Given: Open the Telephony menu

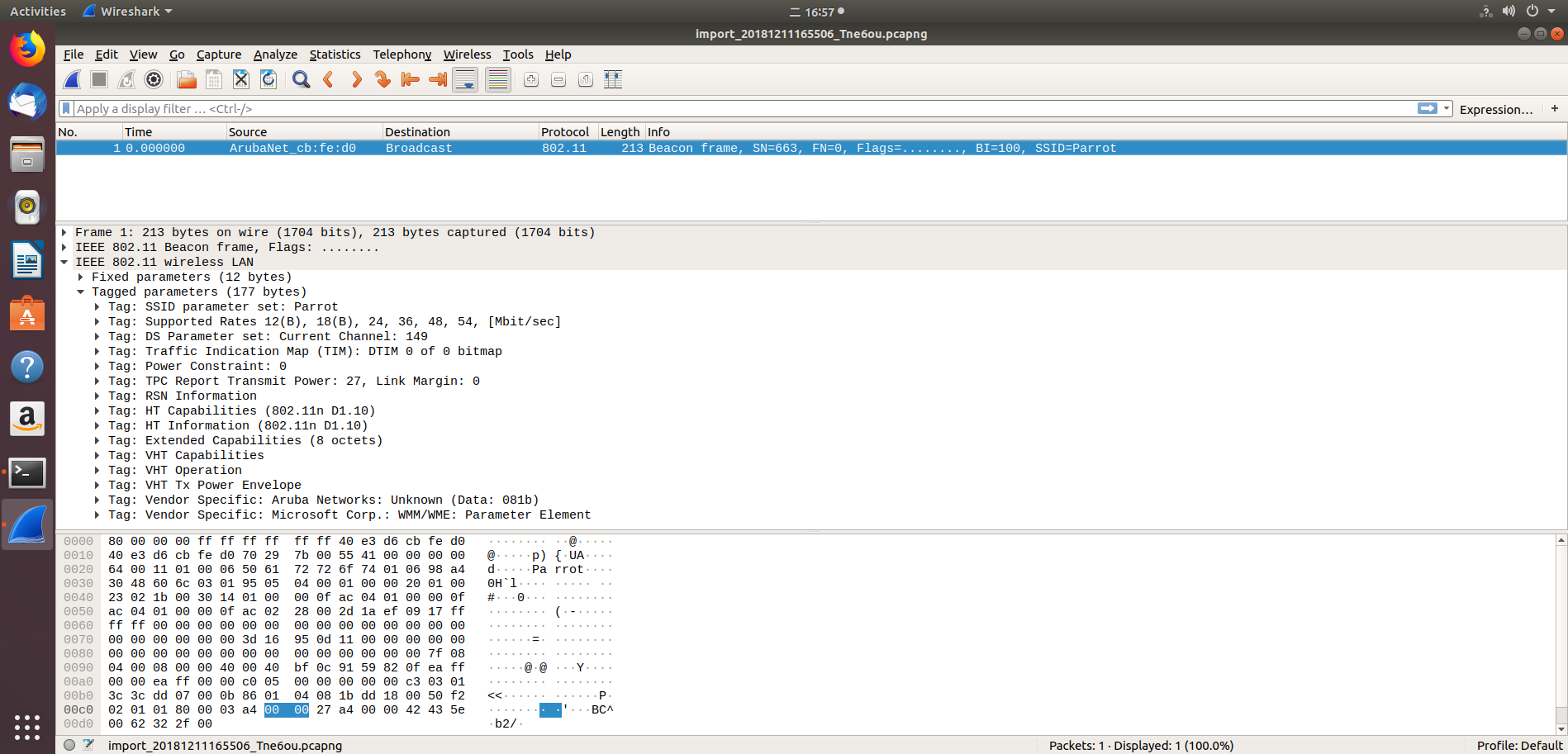Looking at the screenshot, I should click(x=402, y=55).
